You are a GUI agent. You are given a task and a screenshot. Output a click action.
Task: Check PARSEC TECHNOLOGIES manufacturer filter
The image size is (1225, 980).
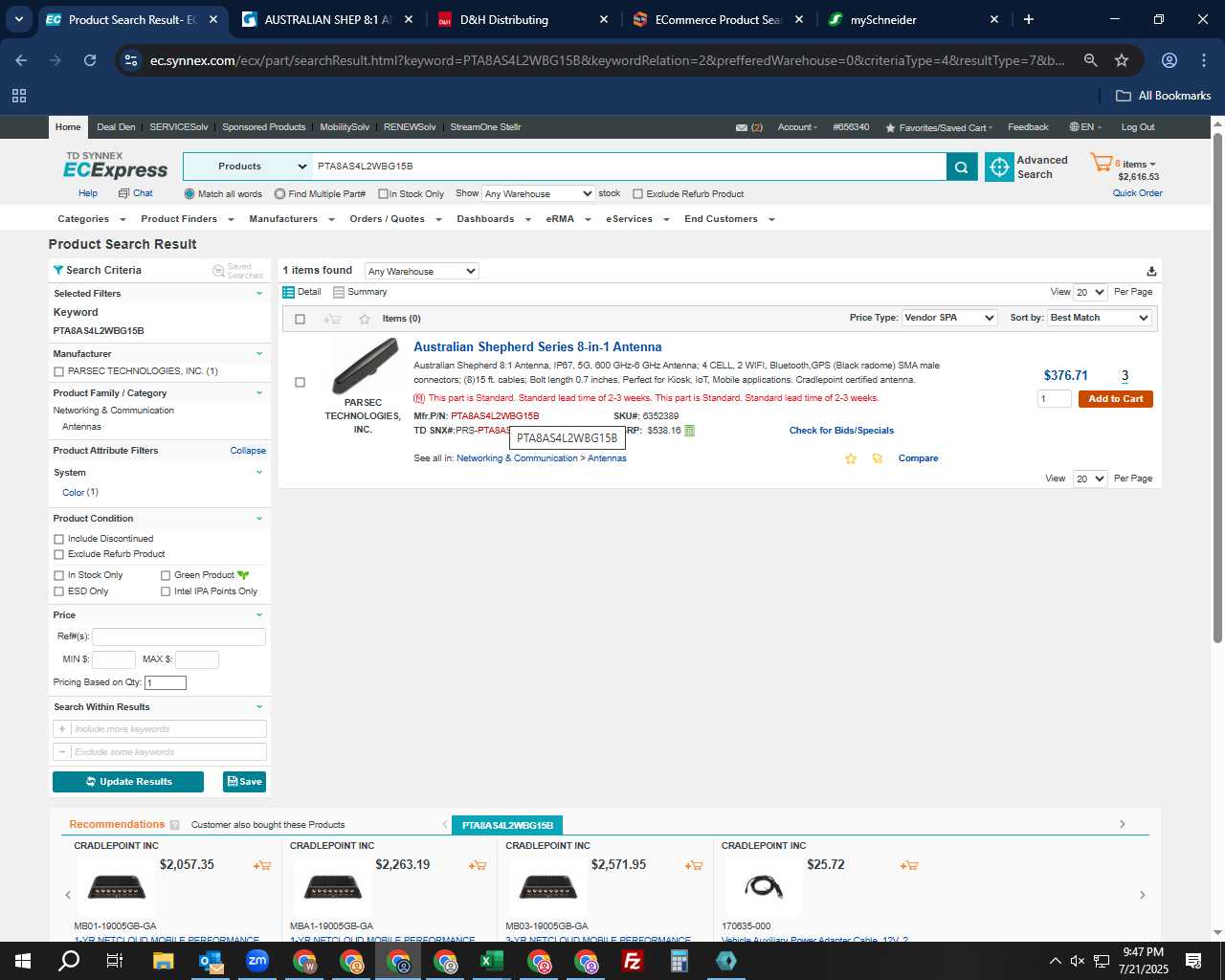point(59,371)
